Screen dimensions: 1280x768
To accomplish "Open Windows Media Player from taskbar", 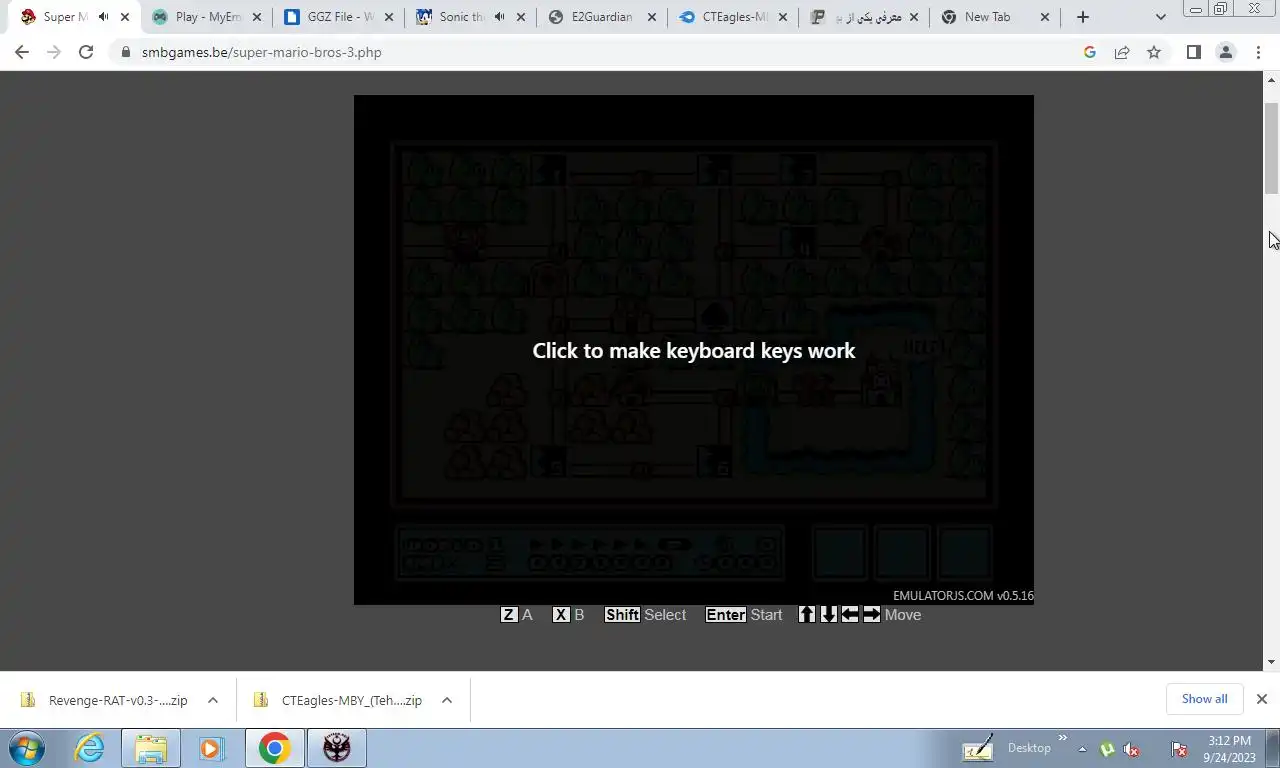I will coord(211,748).
